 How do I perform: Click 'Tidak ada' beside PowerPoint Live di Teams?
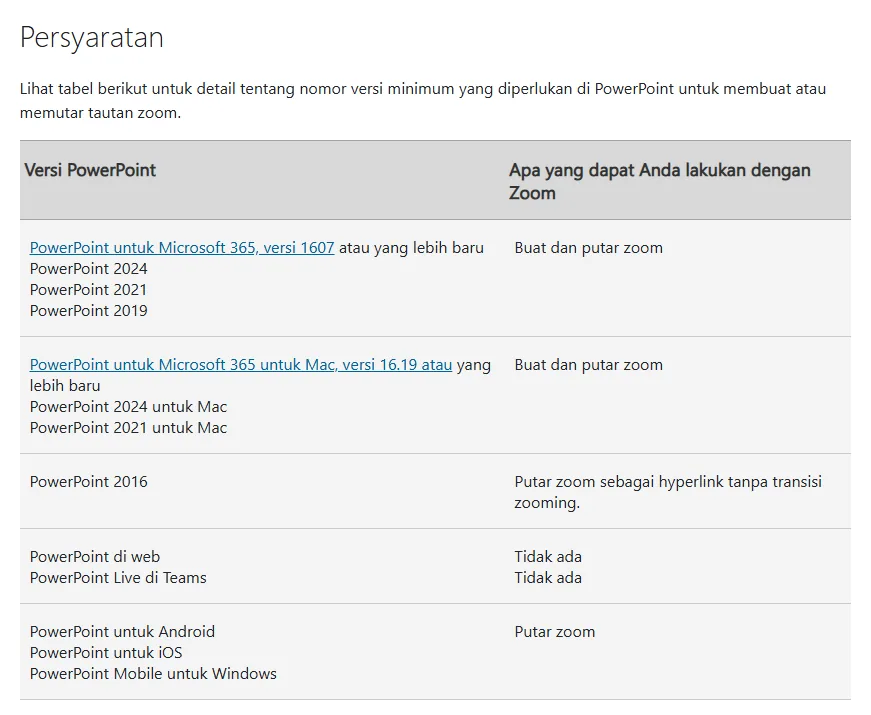pyautogui.click(x=548, y=578)
